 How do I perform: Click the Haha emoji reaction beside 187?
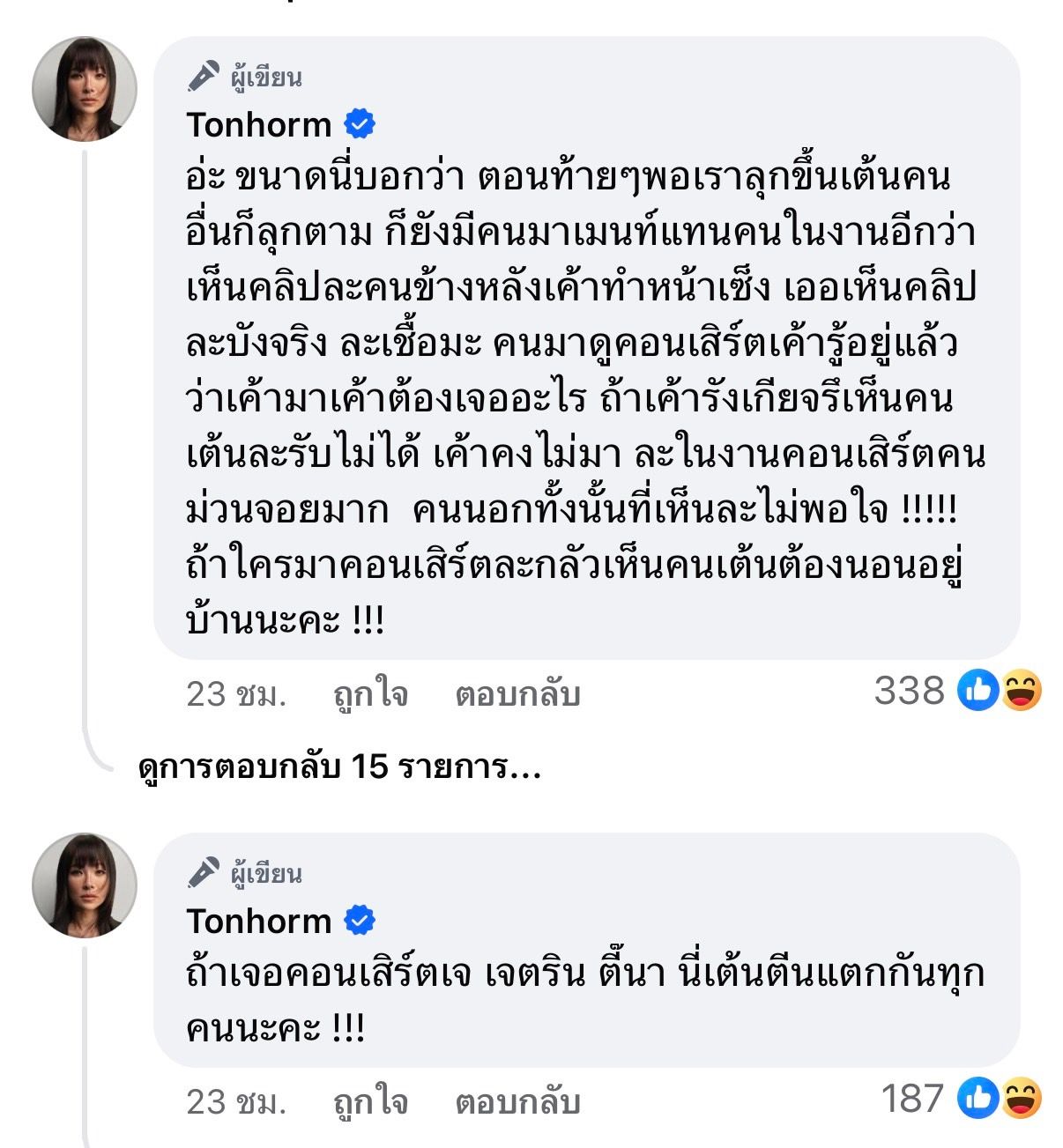pos(1022,1099)
